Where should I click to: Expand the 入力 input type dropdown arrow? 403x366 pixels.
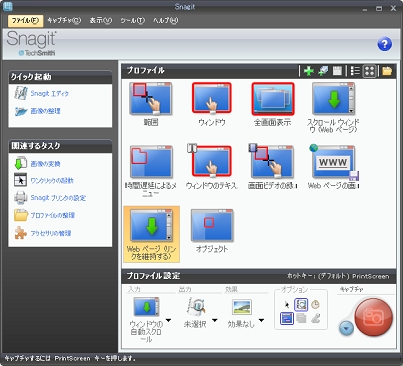[x=168, y=321]
